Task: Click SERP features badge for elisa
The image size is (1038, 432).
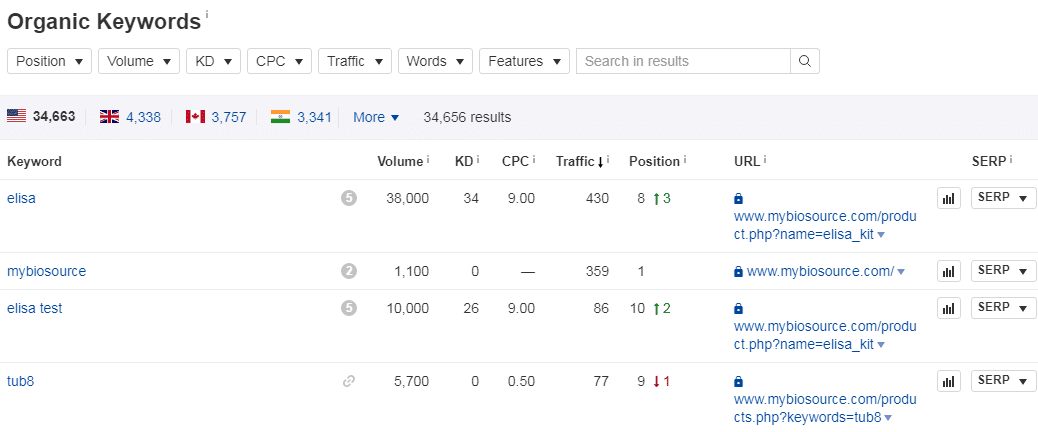Action: [x=348, y=199]
